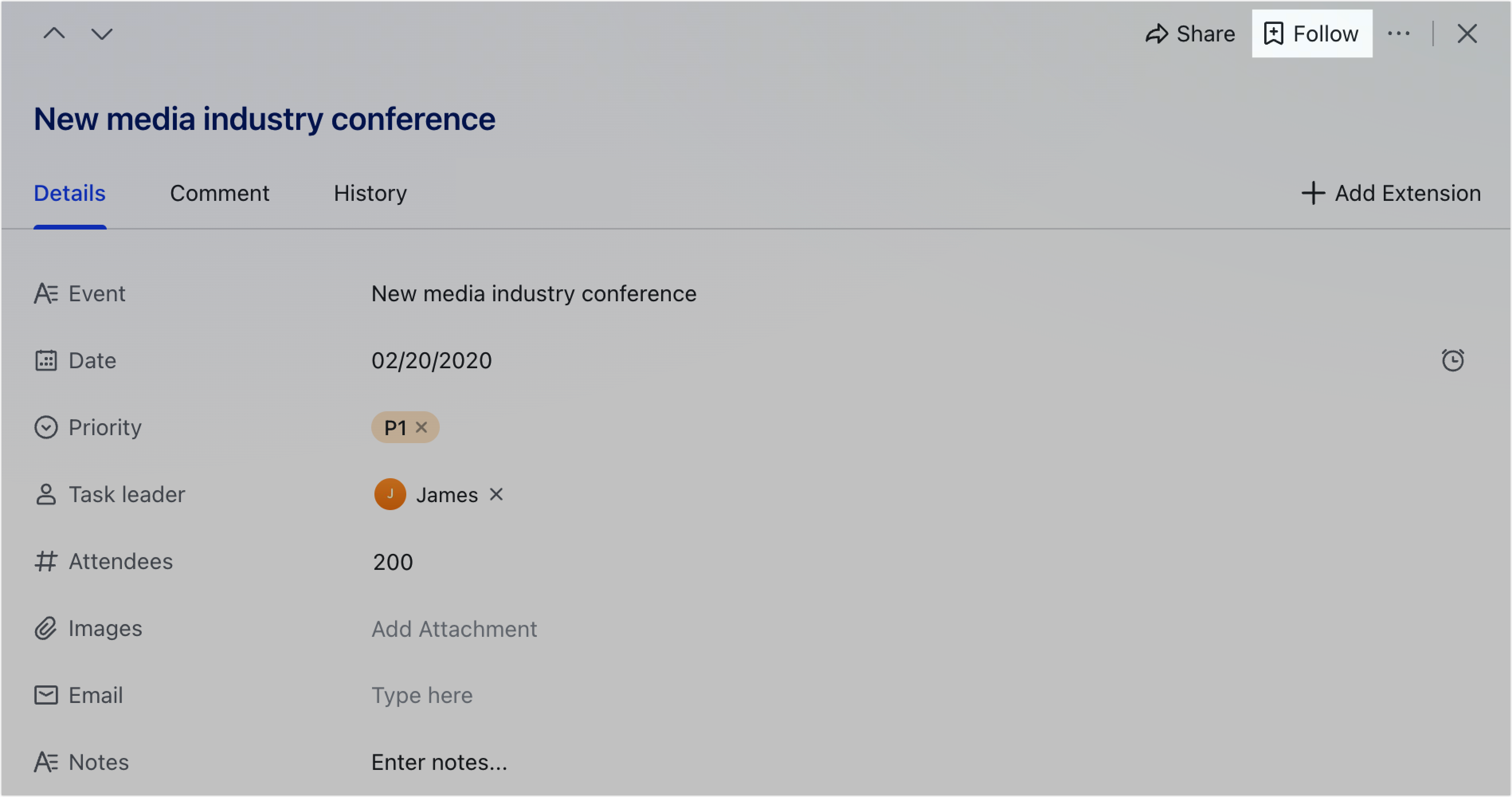The height and width of the screenshot is (797, 1512).
Task: Remove James as task leader
Action: [496, 495]
